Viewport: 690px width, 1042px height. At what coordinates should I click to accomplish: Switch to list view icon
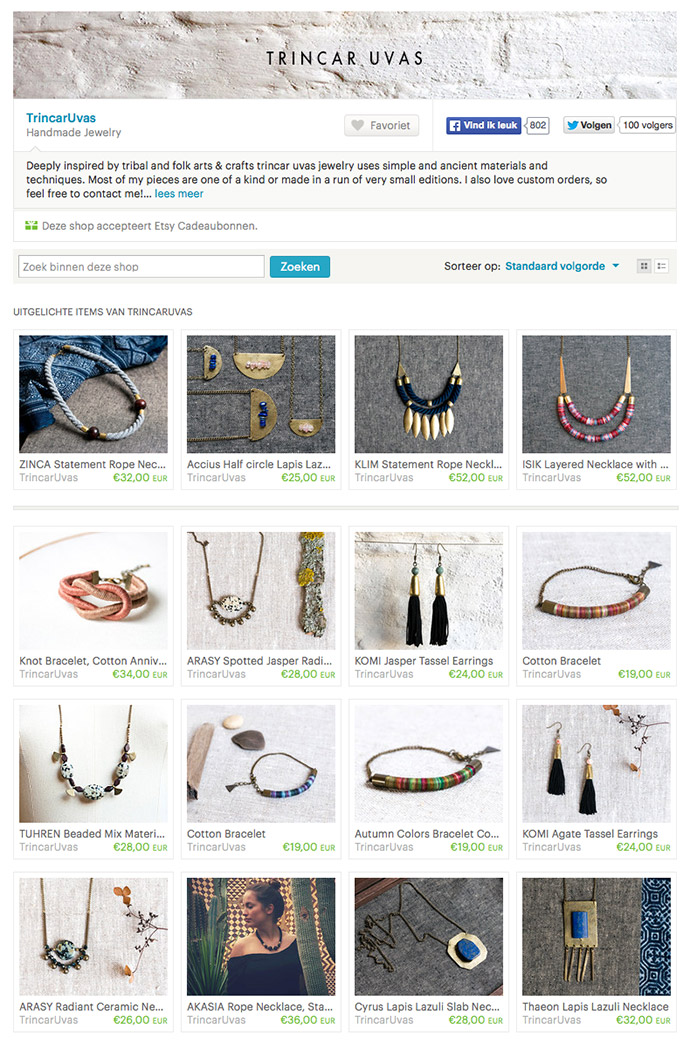pyautogui.click(x=661, y=266)
